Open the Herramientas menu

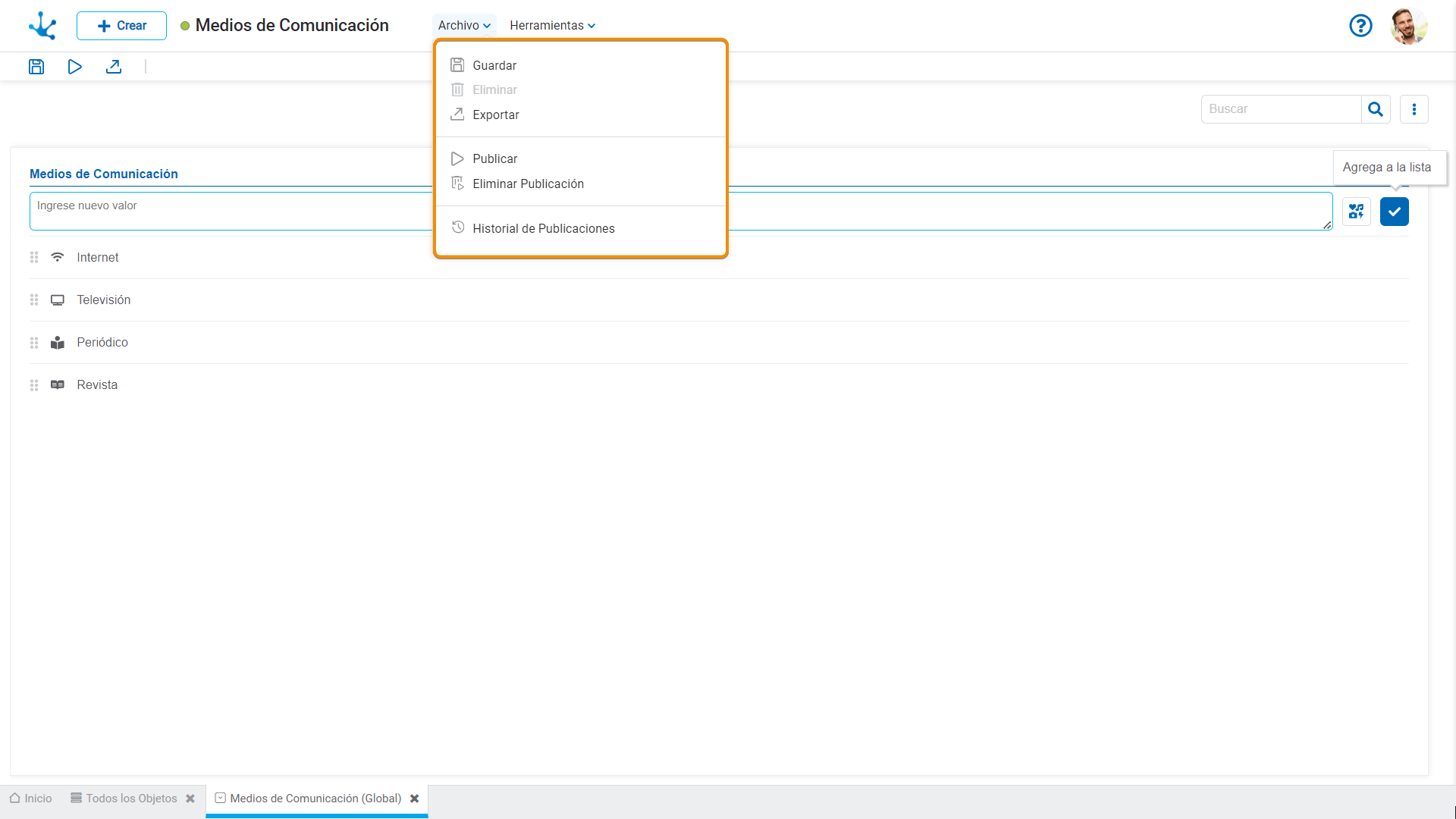point(552,25)
